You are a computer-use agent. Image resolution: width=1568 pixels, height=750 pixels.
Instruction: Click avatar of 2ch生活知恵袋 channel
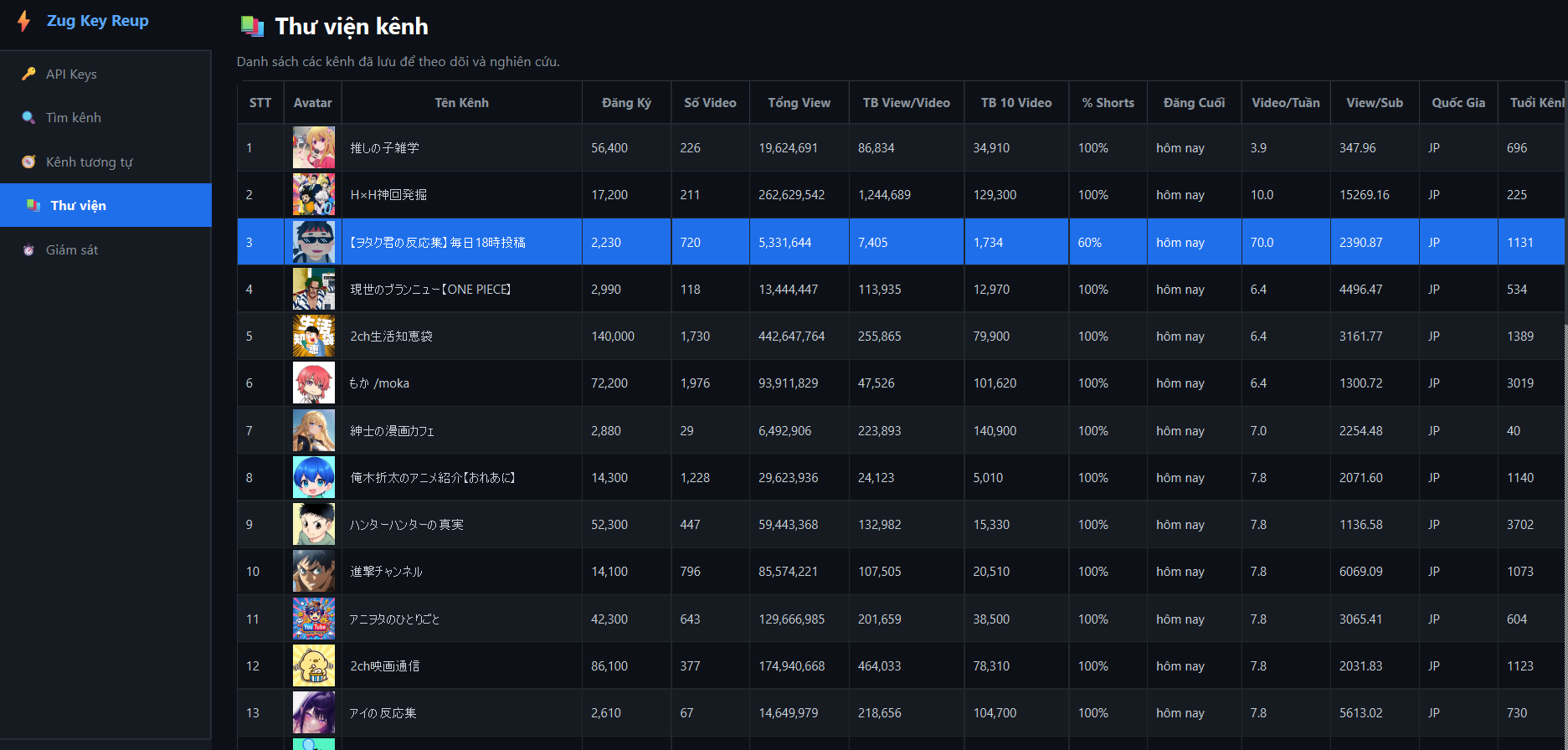[314, 336]
